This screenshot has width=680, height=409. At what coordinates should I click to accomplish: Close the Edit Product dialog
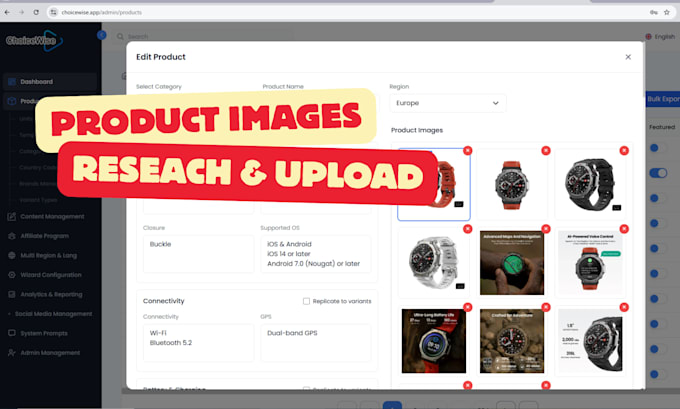click(628, 57)
